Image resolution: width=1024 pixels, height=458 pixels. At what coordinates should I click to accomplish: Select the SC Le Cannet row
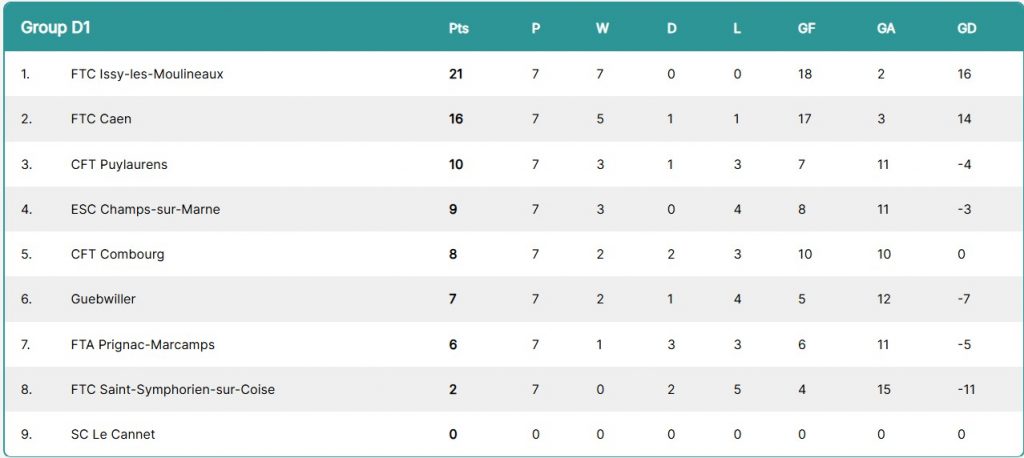[x=512, y=434]
